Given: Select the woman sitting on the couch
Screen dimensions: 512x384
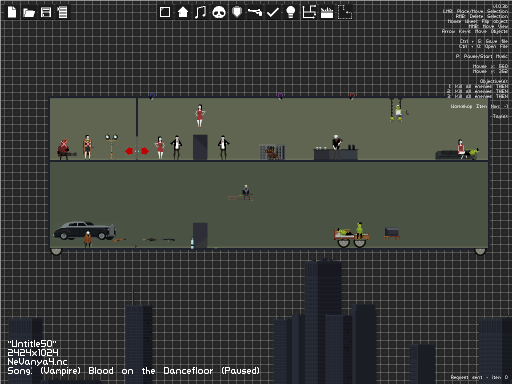Looking at the screenshot, I should pyautogui.click(x=461, y=148).
